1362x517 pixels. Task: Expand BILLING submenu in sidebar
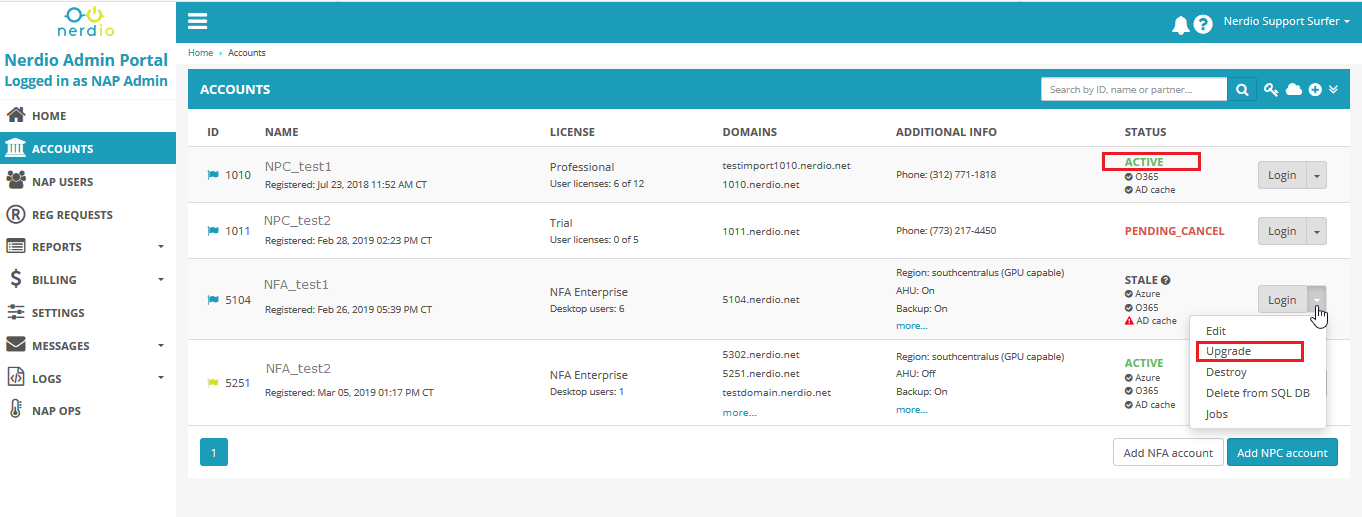tap(88, 280)
